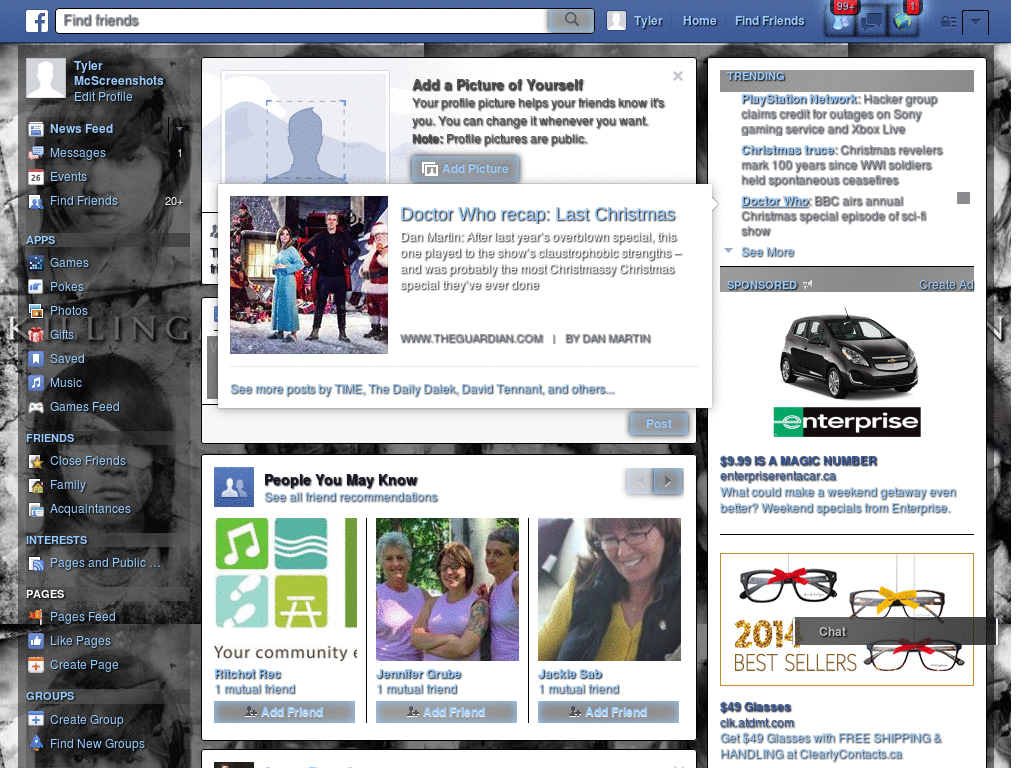Go to Home in top bar
The image size is (1024, 768).
pyautogui.click(x=699, y=21)
